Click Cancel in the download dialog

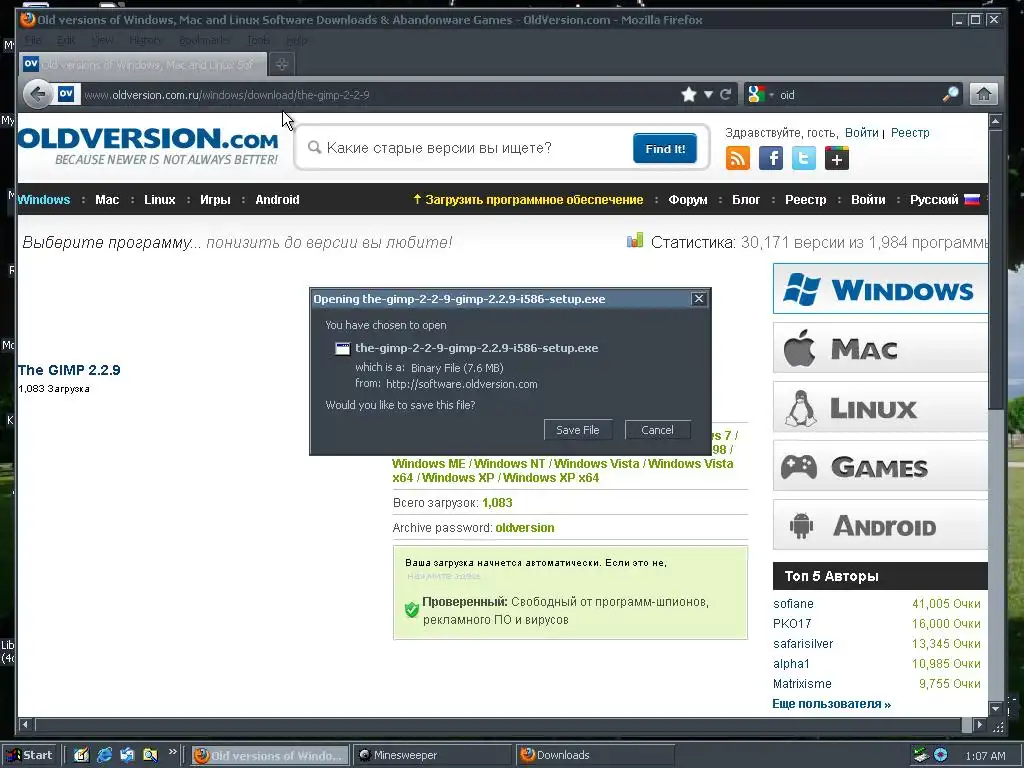coord(657,430)
